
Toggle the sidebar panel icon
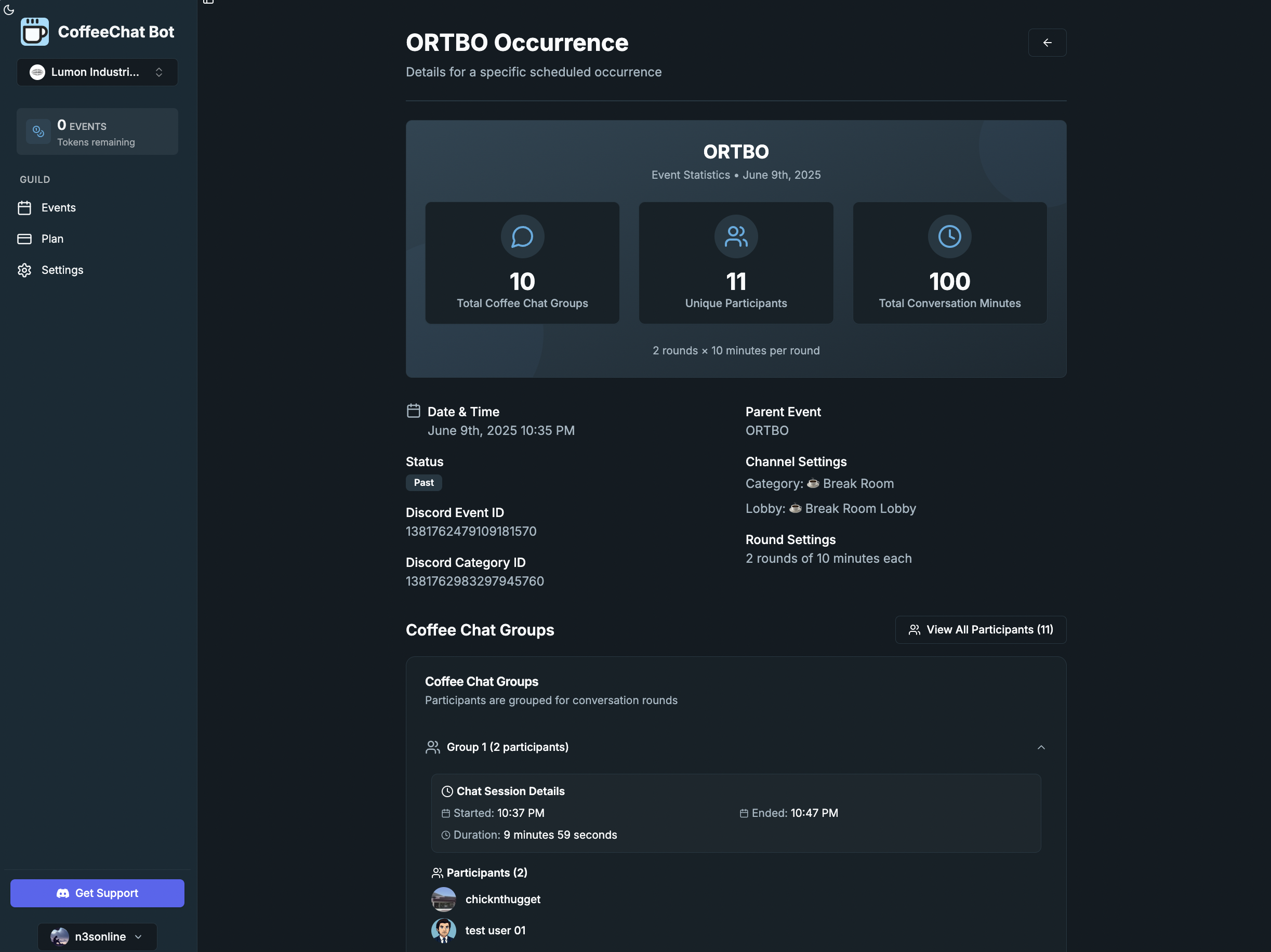pyautogui.click(x=208, y=2)
